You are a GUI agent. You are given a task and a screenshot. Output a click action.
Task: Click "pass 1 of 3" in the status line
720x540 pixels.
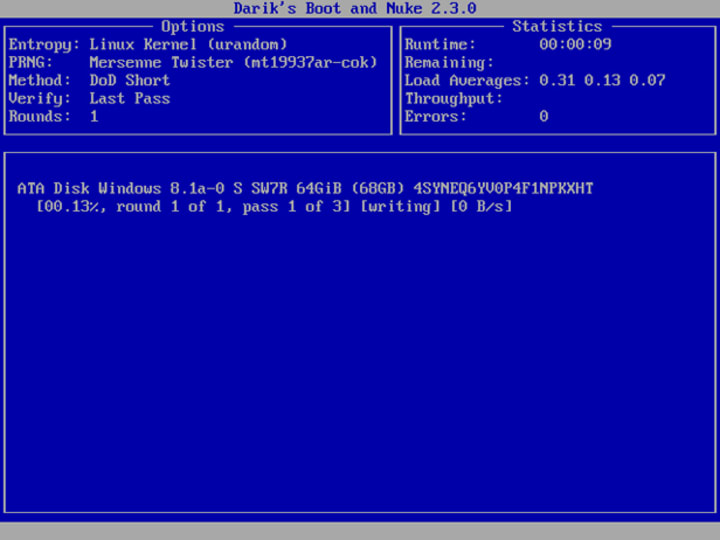click(x=292, y=207)
